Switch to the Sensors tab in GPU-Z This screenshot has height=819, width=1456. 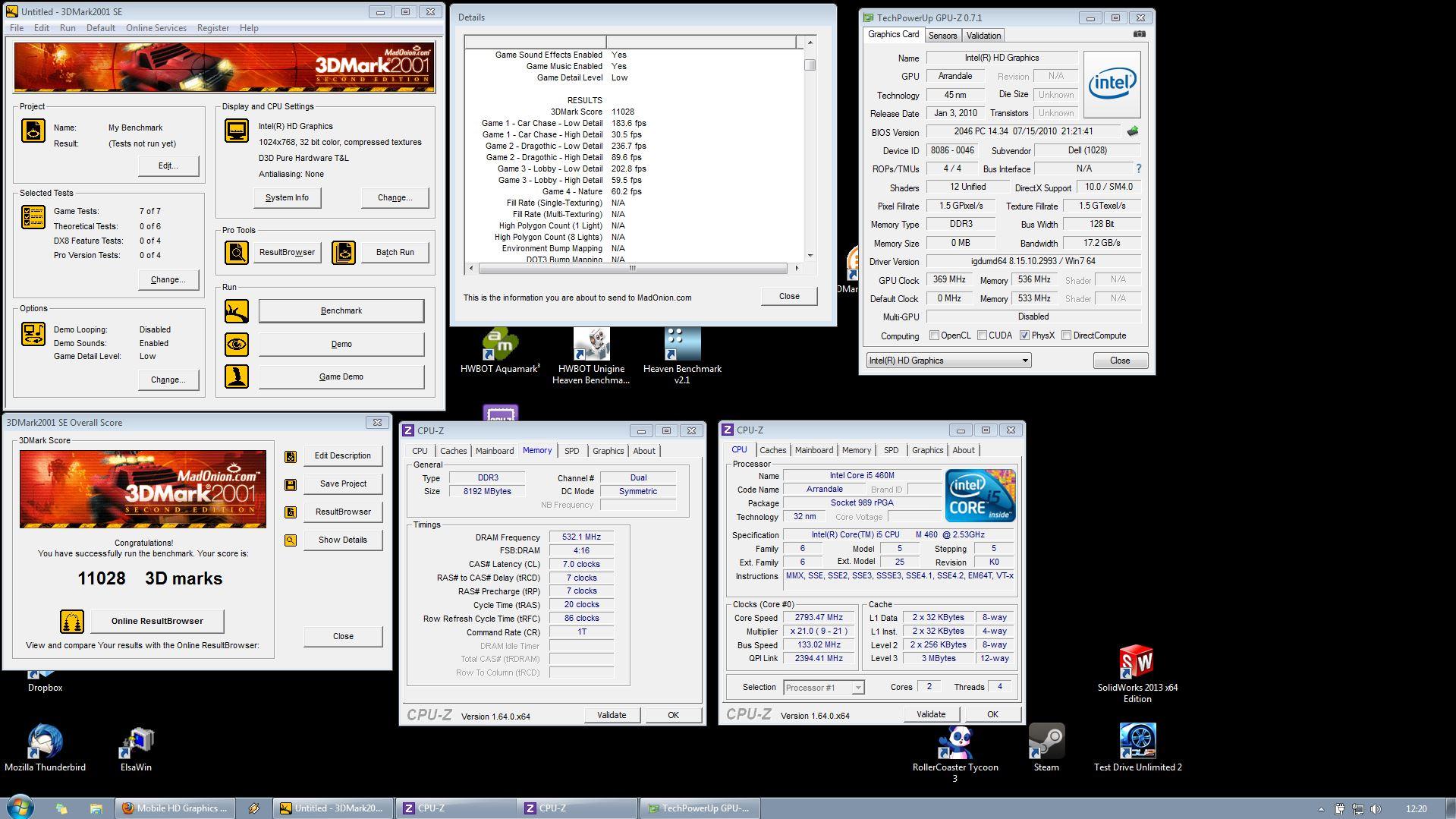pyautogui.click(x=942, y=36)
